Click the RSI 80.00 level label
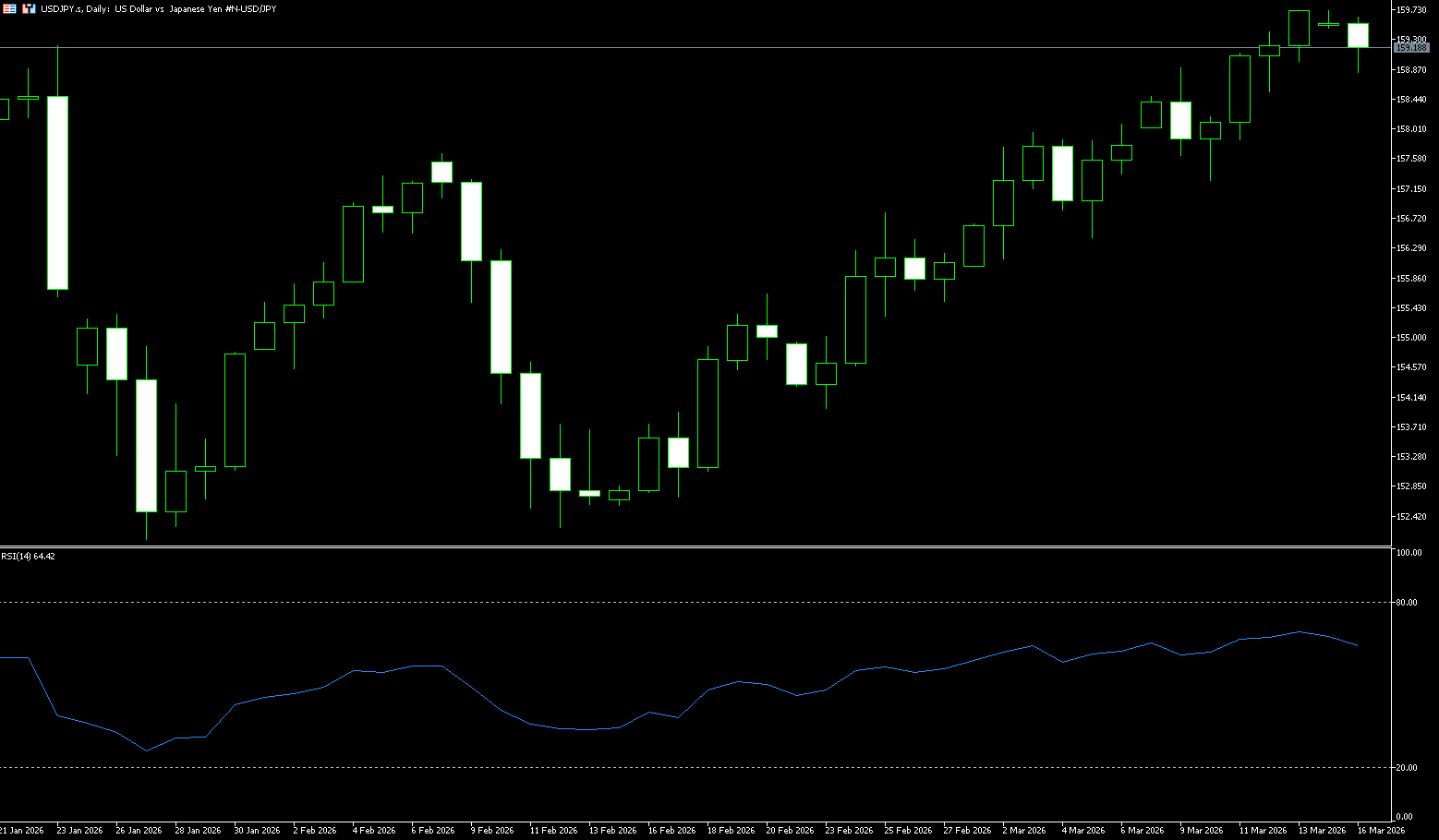1439x840 pixels. [1407, 603]
